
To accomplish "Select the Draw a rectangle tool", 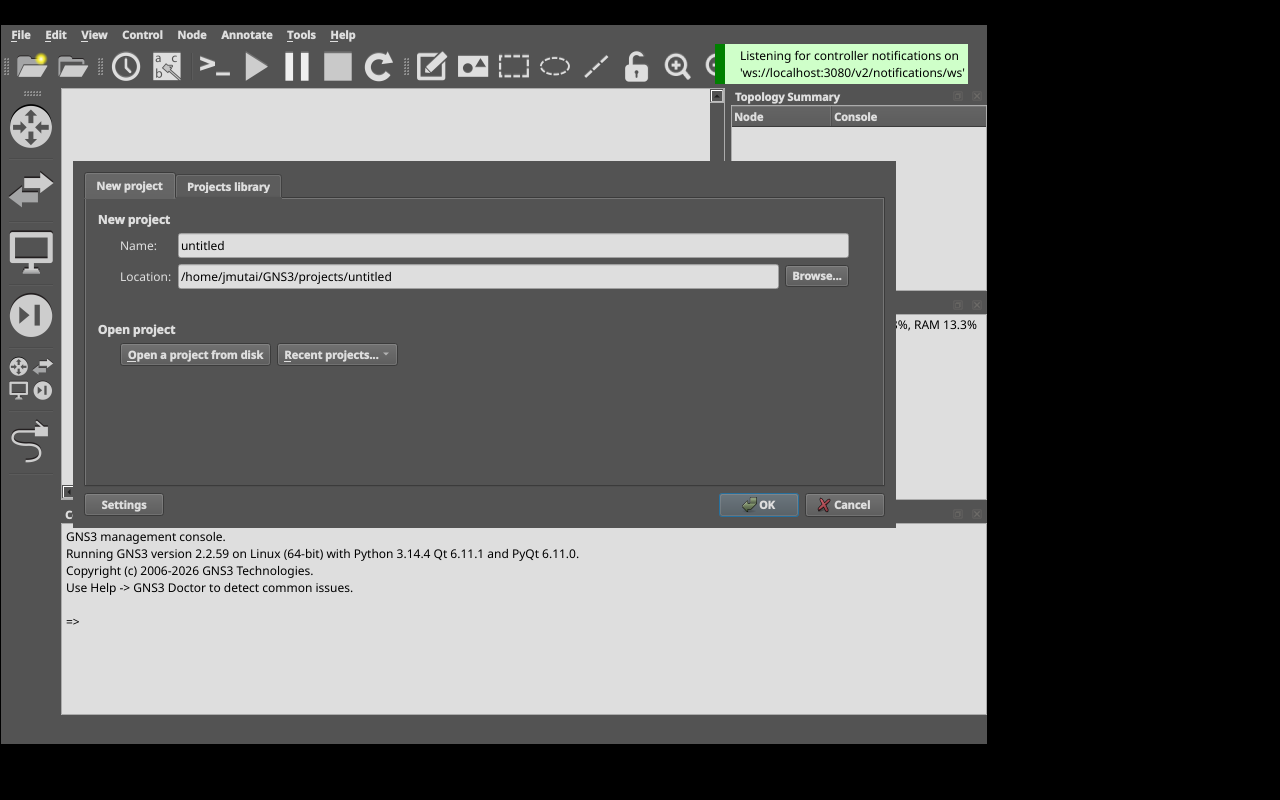I will (514, 67).
